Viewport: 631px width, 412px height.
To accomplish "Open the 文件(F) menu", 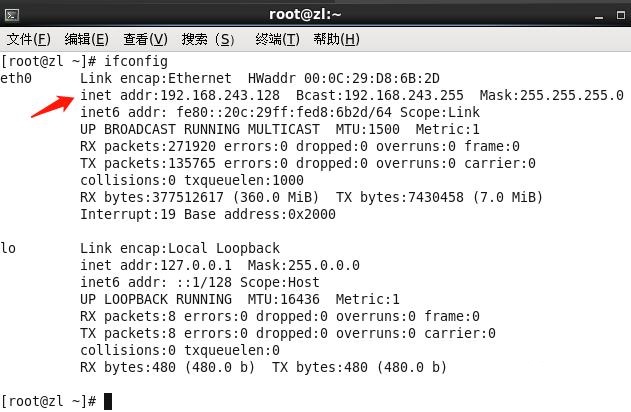I will point(28,39).
